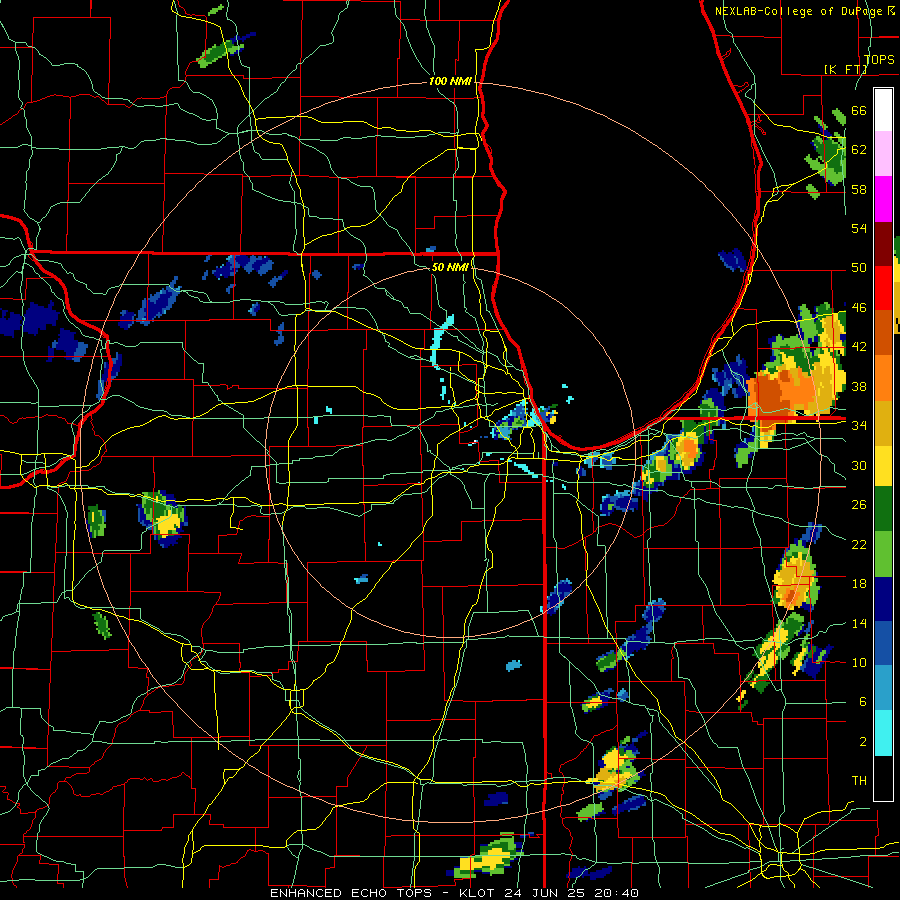Pick the orange legend swatch near 38
900x900 pixels.
pos(883,377)
